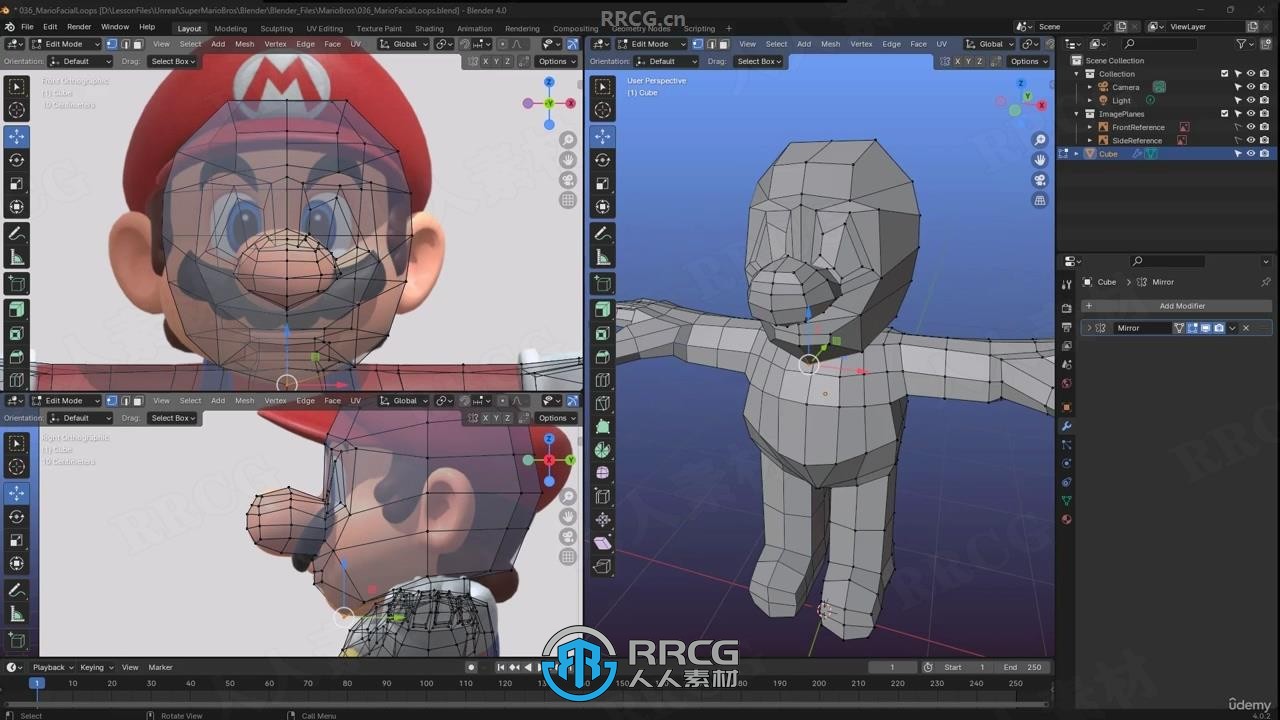Open the Playback dropdown in the timeline
Viewport: 1280px width, 720px height.
click(52, 667)
